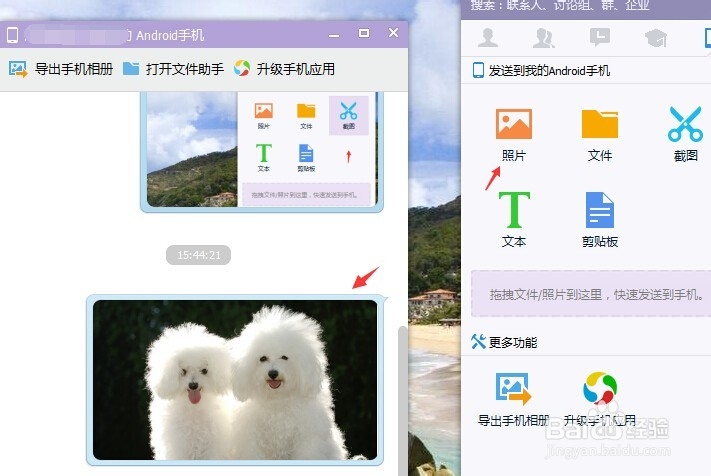
Task: Click the 15:44:21 timestamp label
Action: (199, 255)
